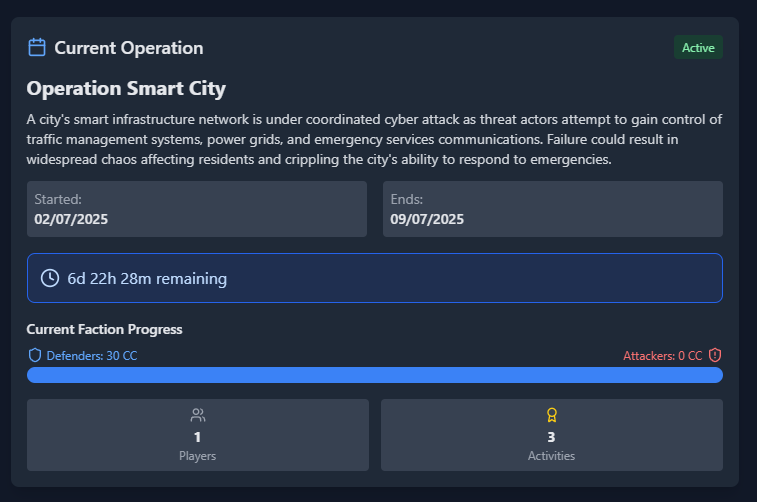Screen dimensions: 757x502
Task: Click the Started: label
Action: point(58,199)
